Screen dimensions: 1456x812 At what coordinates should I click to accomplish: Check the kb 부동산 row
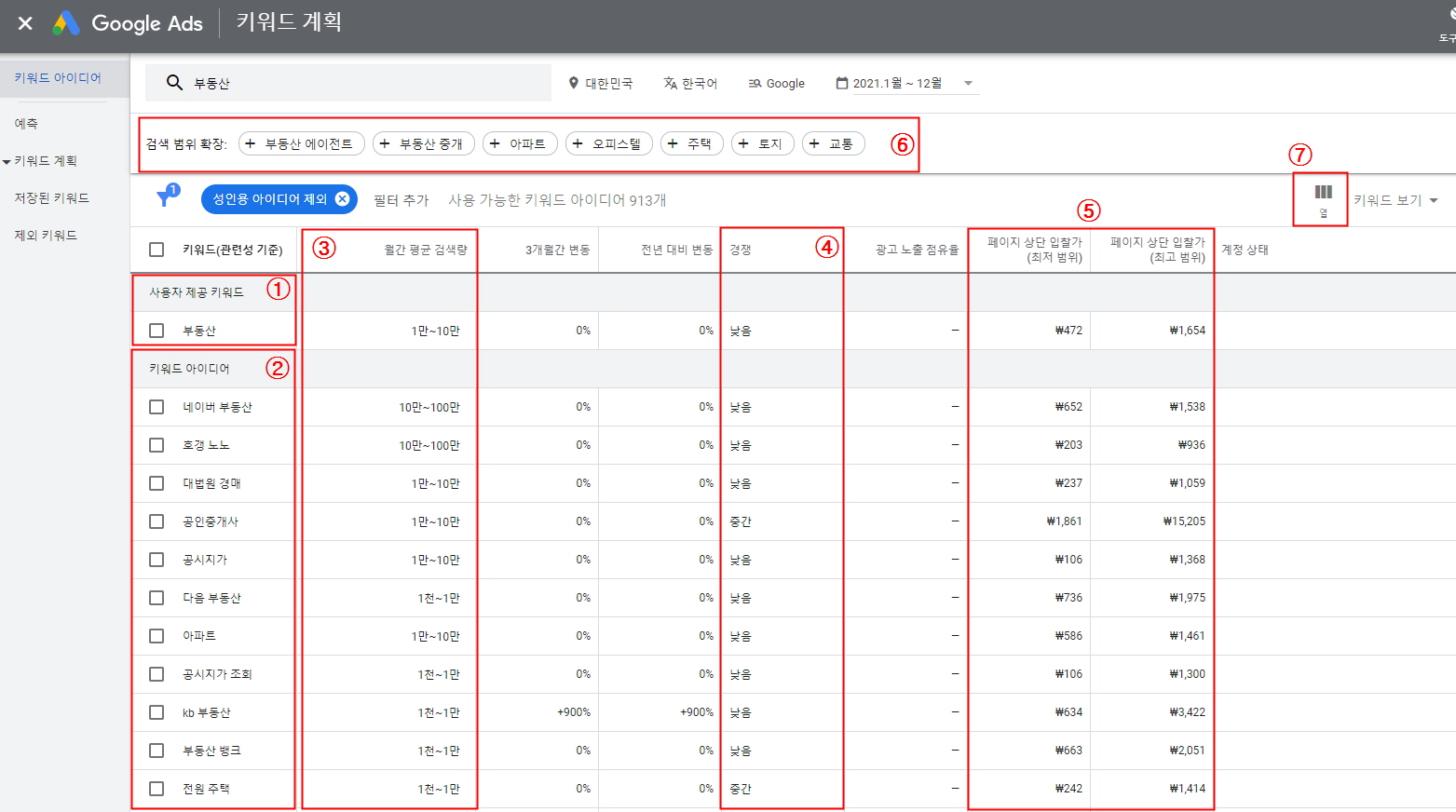click(156, 712)
